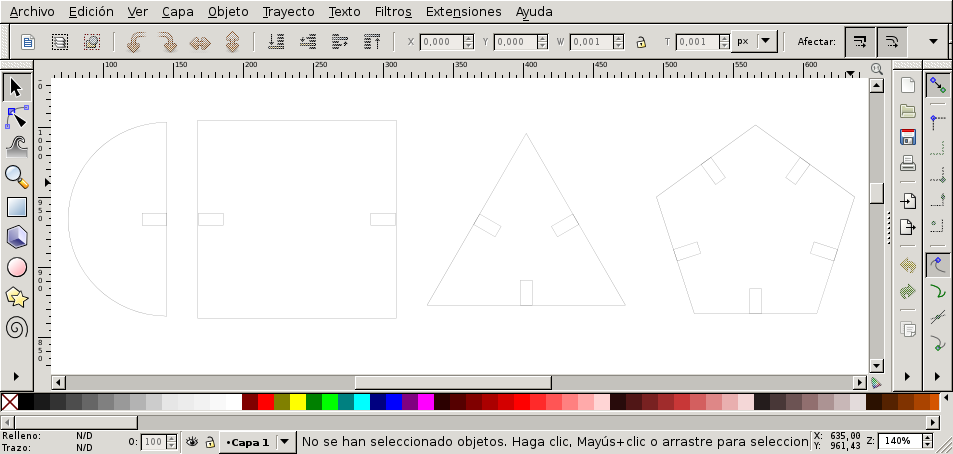Viewport: 953px width, 454px height.
Task: Raise selection to top
Action: (373, 41)
